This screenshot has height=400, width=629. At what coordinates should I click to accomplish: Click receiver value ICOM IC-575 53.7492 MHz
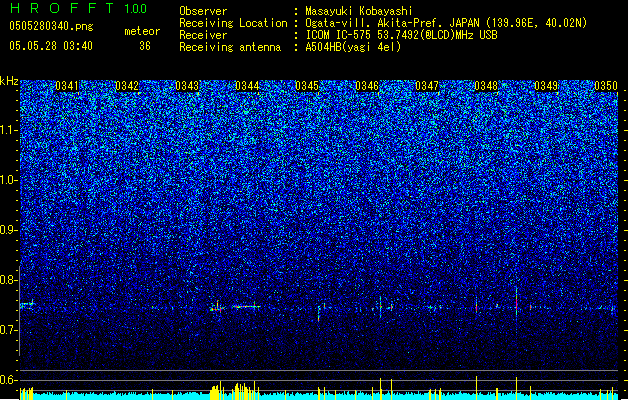click(x=402, y=35)
